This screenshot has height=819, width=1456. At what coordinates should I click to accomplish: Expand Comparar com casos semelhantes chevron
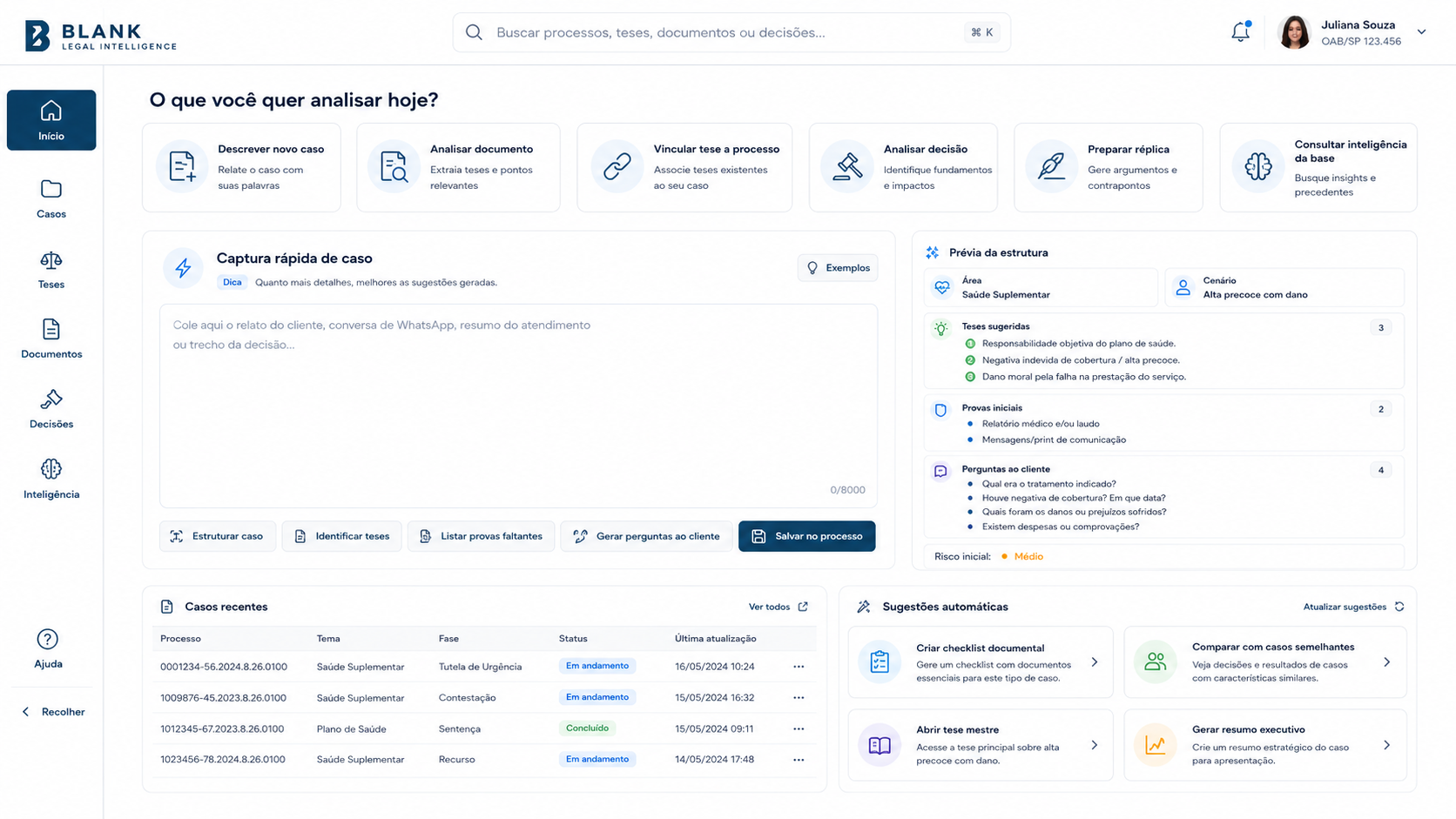1387,662
